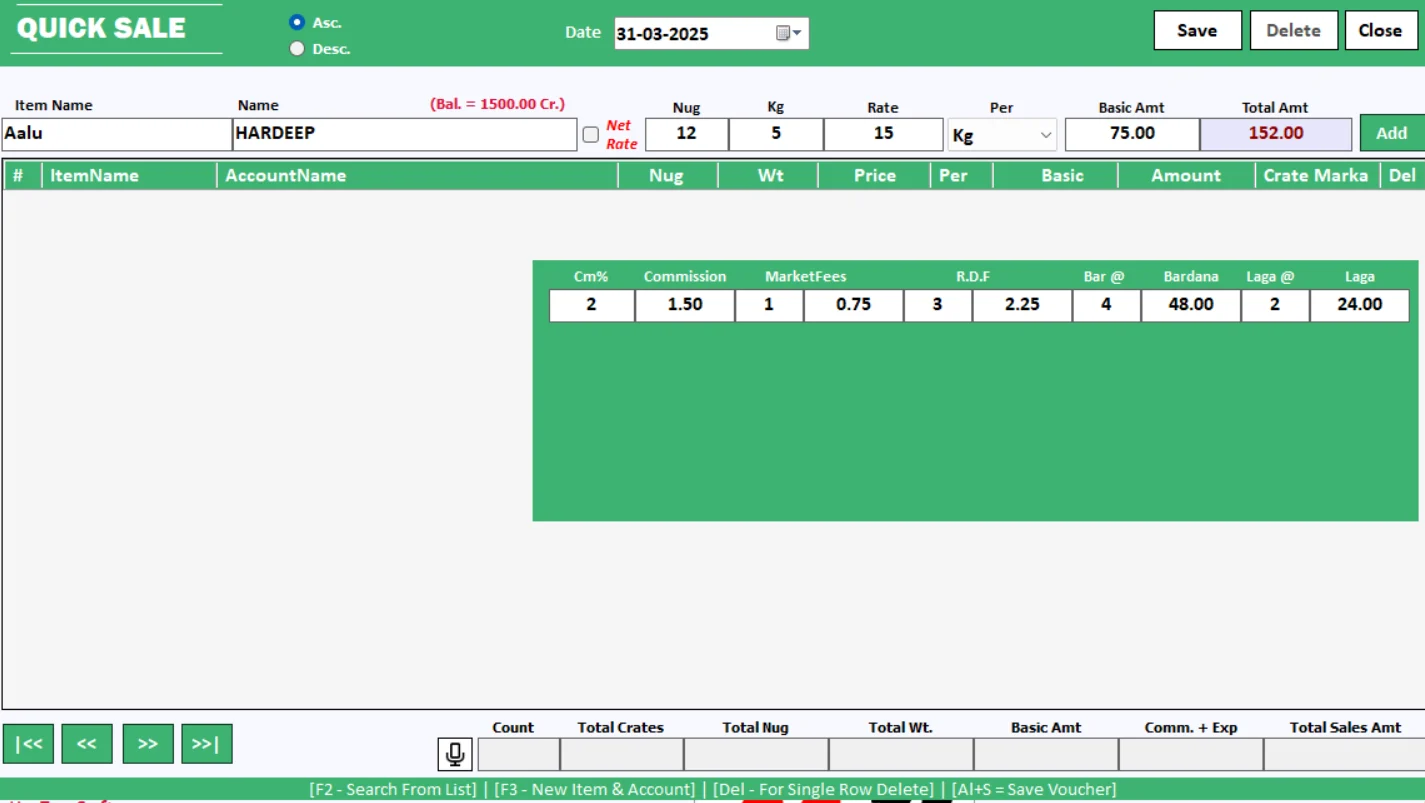The height and width of the screenshot is (803, 1425).
Task: Click the Delete button at top
Action: tap(1293, 30)
